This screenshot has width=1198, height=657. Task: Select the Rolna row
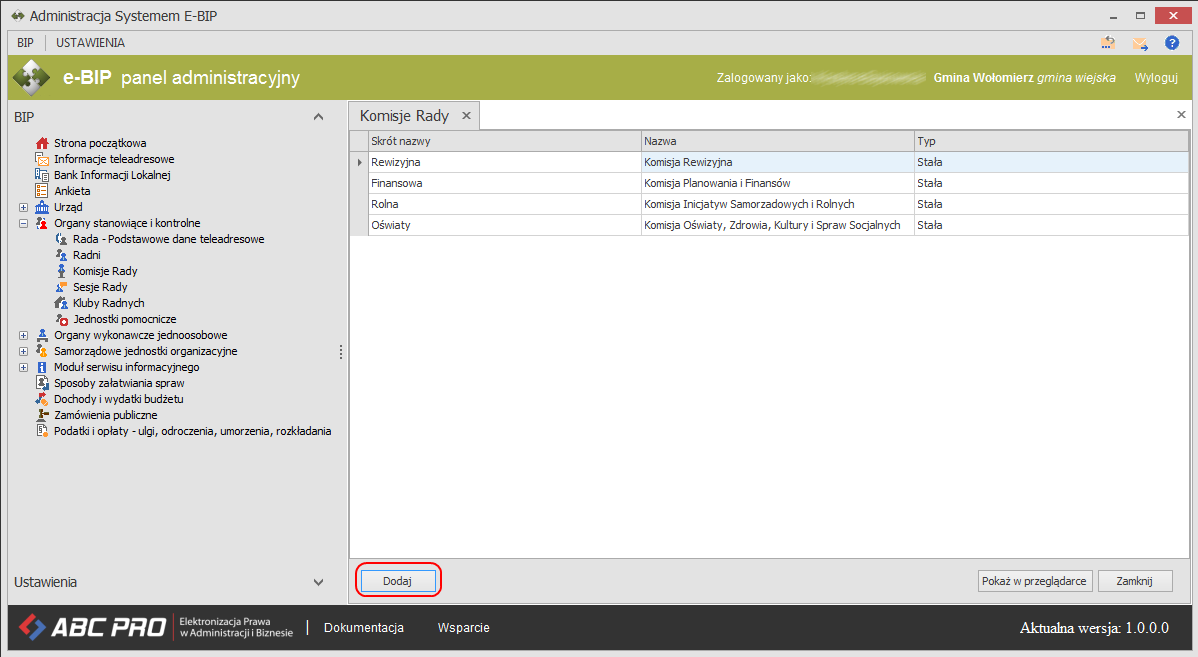click(769, 204)
